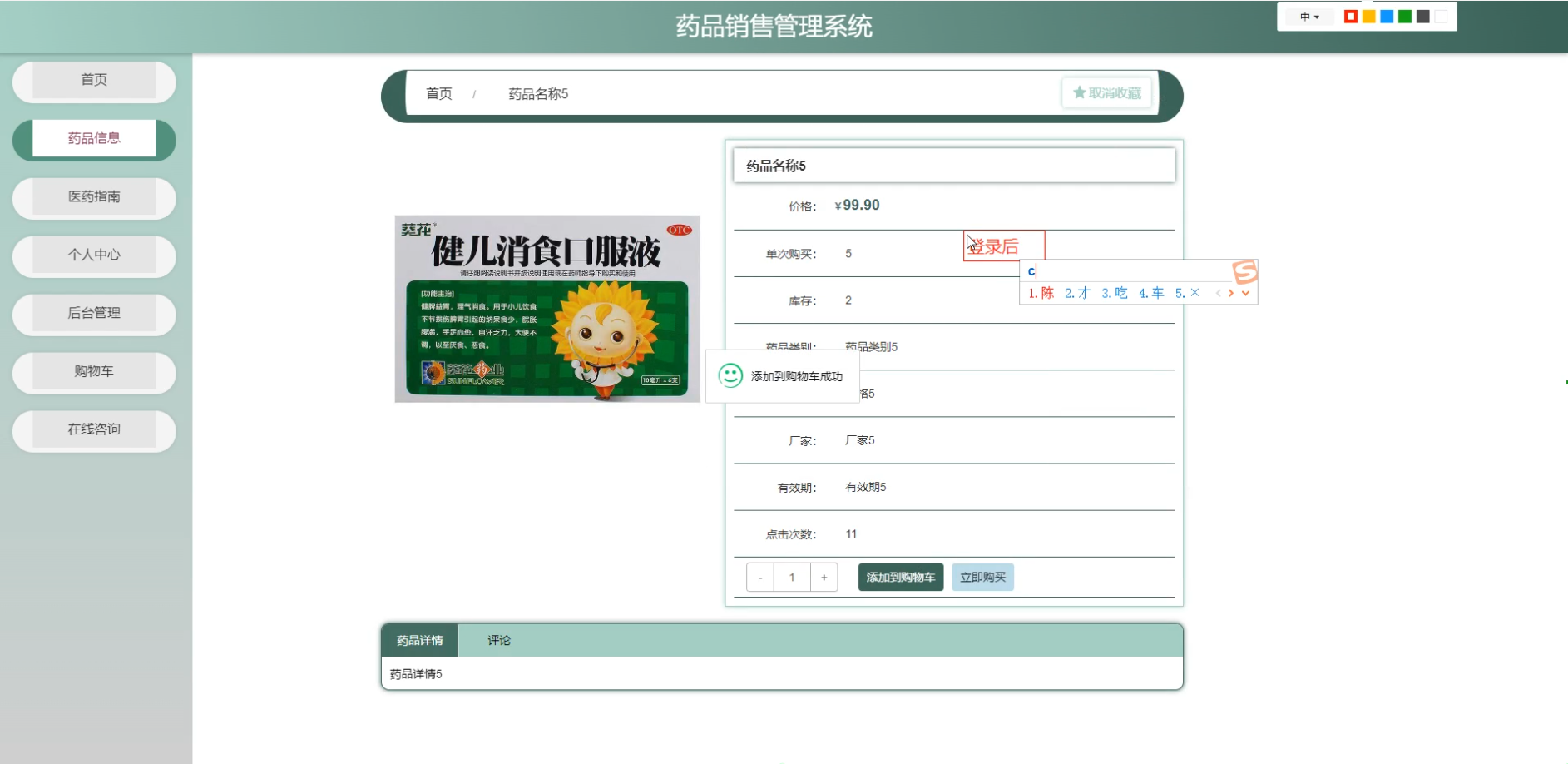Screen dimensions: 1568x764
Task: Select IME candidate 5.×
Action: click(1187, 293)
